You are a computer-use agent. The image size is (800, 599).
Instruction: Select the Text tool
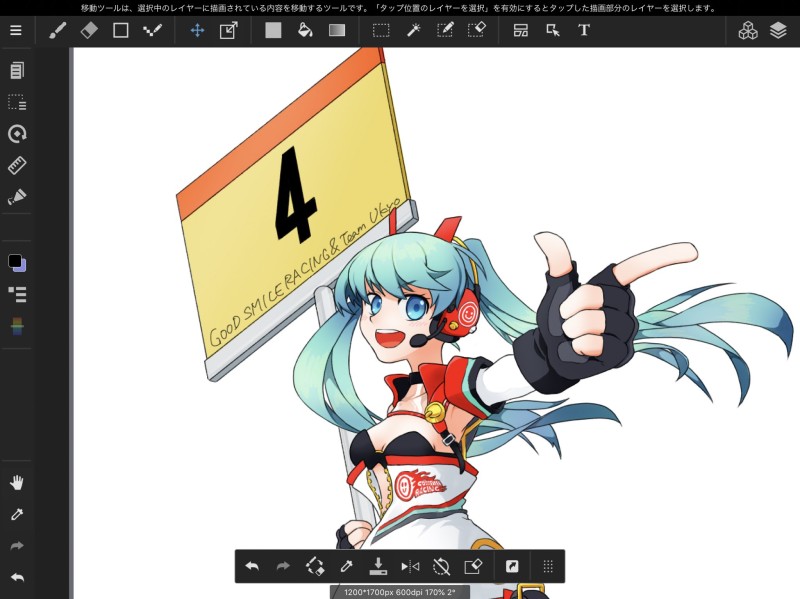coord(584,31)
